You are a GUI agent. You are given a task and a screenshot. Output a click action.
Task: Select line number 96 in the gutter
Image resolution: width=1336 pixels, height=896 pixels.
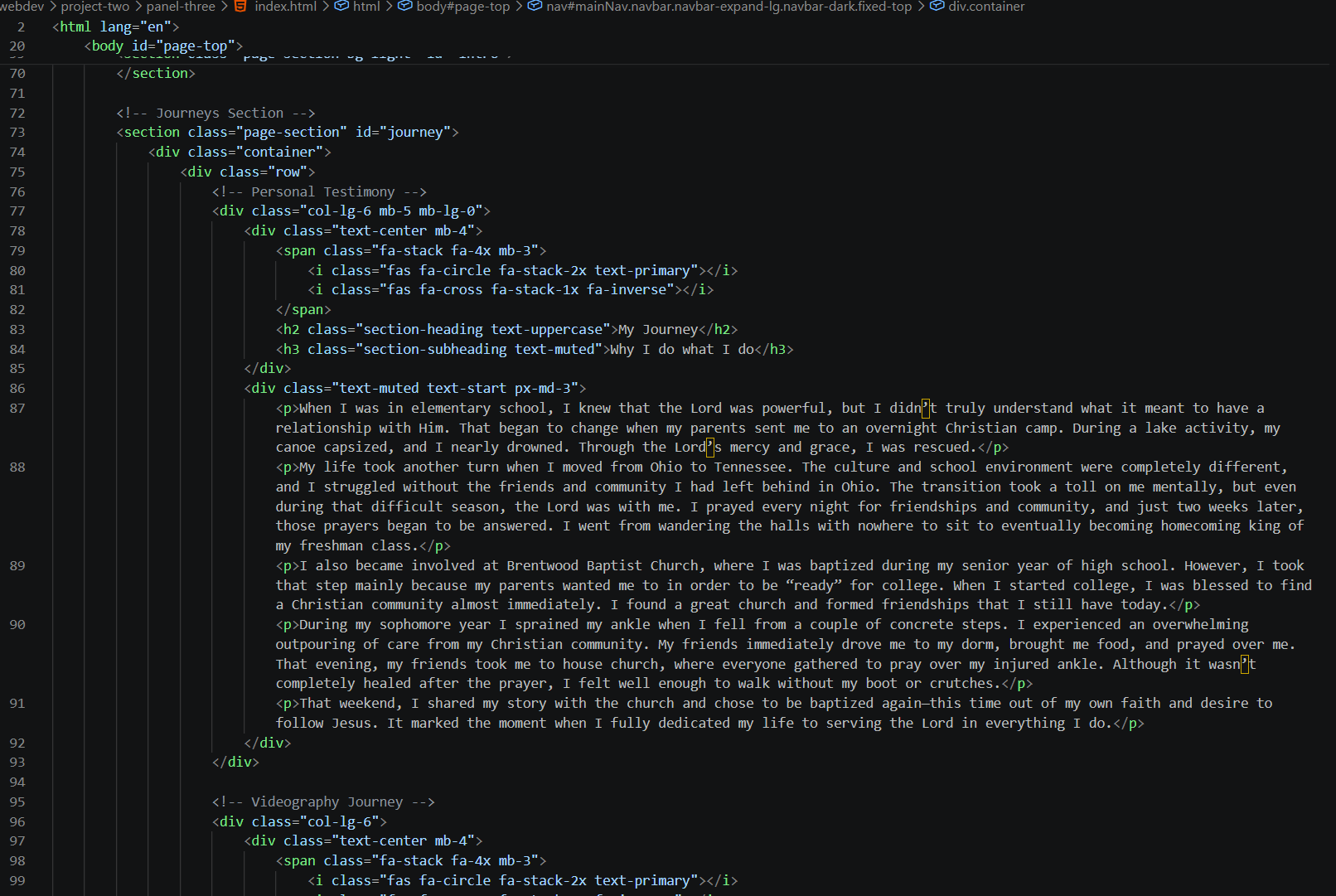coord(17,822)
